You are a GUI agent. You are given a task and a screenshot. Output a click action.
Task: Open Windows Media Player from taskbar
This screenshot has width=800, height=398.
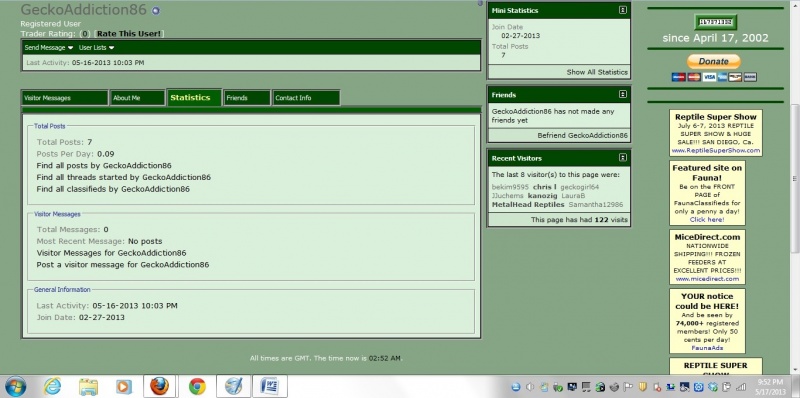124,387
